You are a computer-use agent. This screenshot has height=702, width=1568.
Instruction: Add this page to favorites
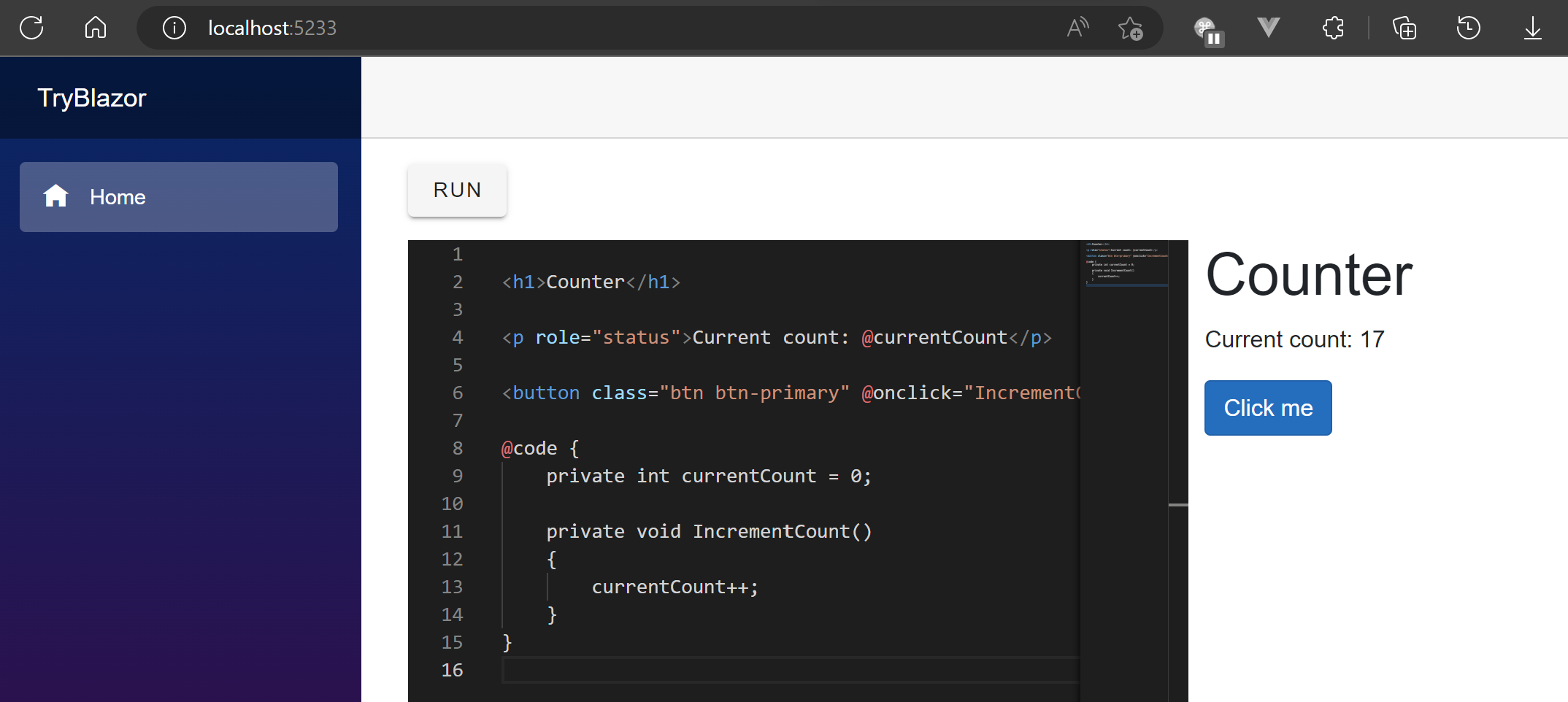(1131, 28)
